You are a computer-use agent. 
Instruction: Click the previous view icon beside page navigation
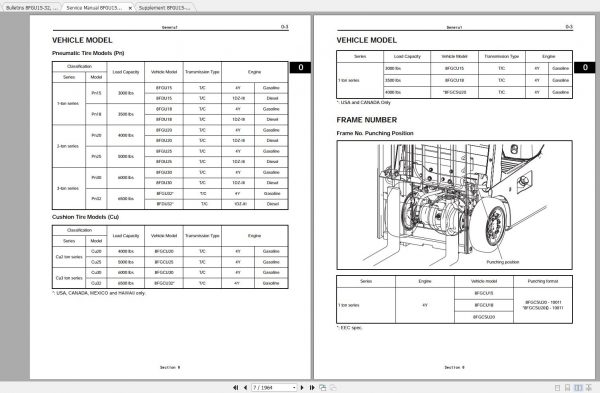point(323,388)
